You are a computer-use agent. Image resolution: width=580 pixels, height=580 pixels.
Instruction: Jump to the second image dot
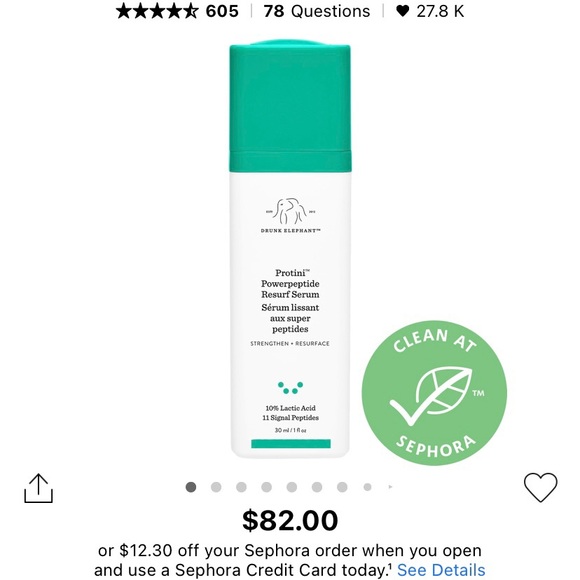216,487
